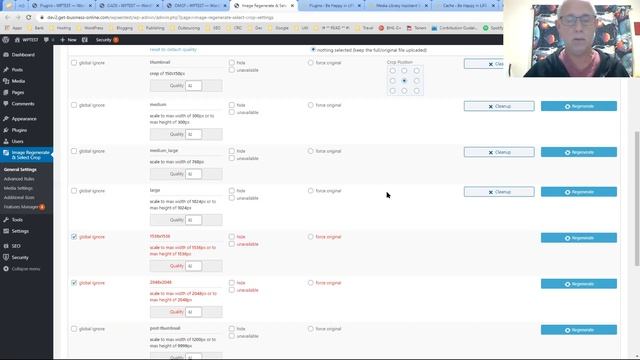Screen dimensions: 640x360
Task: Tick global ignore for the medium_large size
Action: (74, 151)
